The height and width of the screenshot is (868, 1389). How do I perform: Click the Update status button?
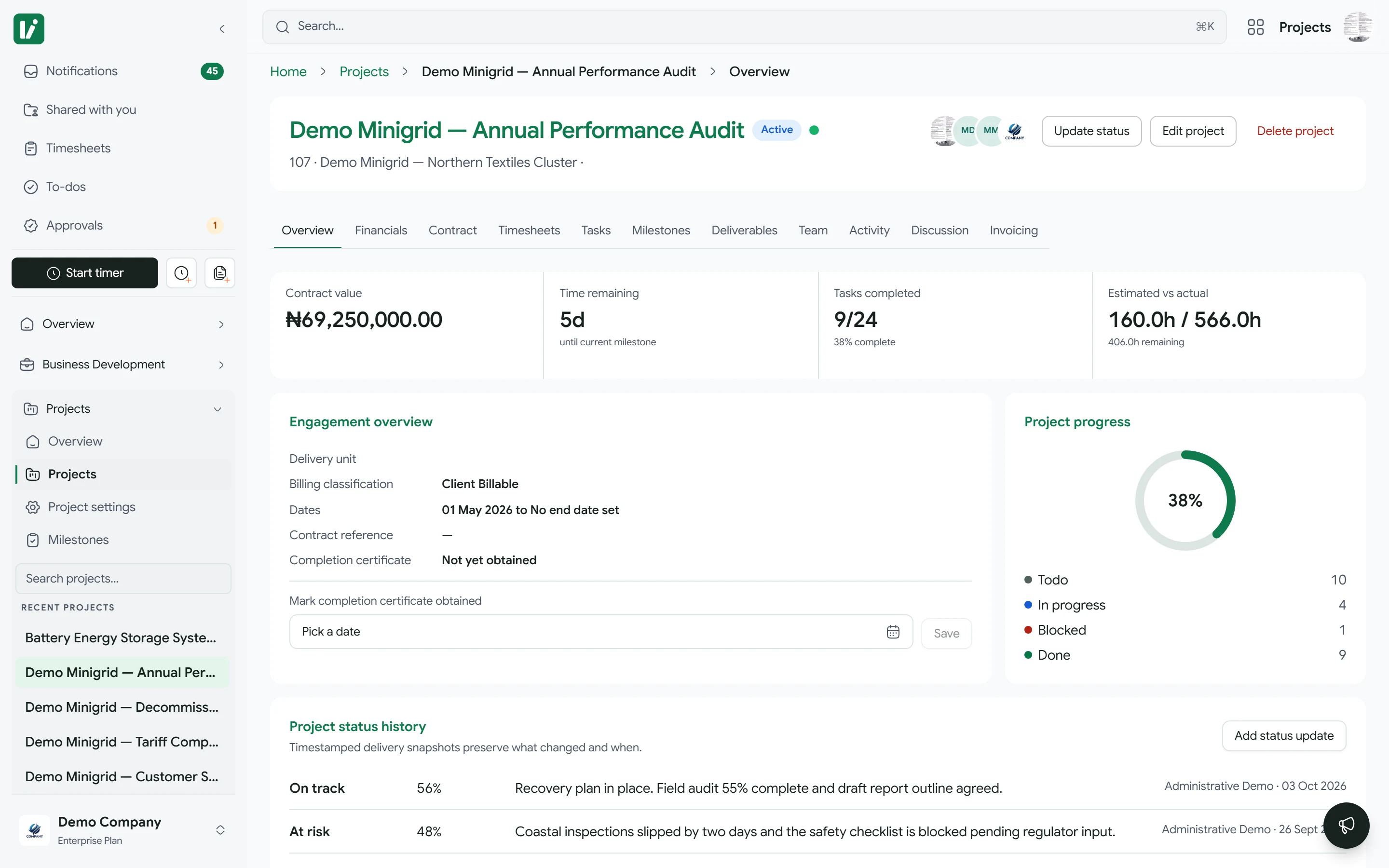[1091, 131]
